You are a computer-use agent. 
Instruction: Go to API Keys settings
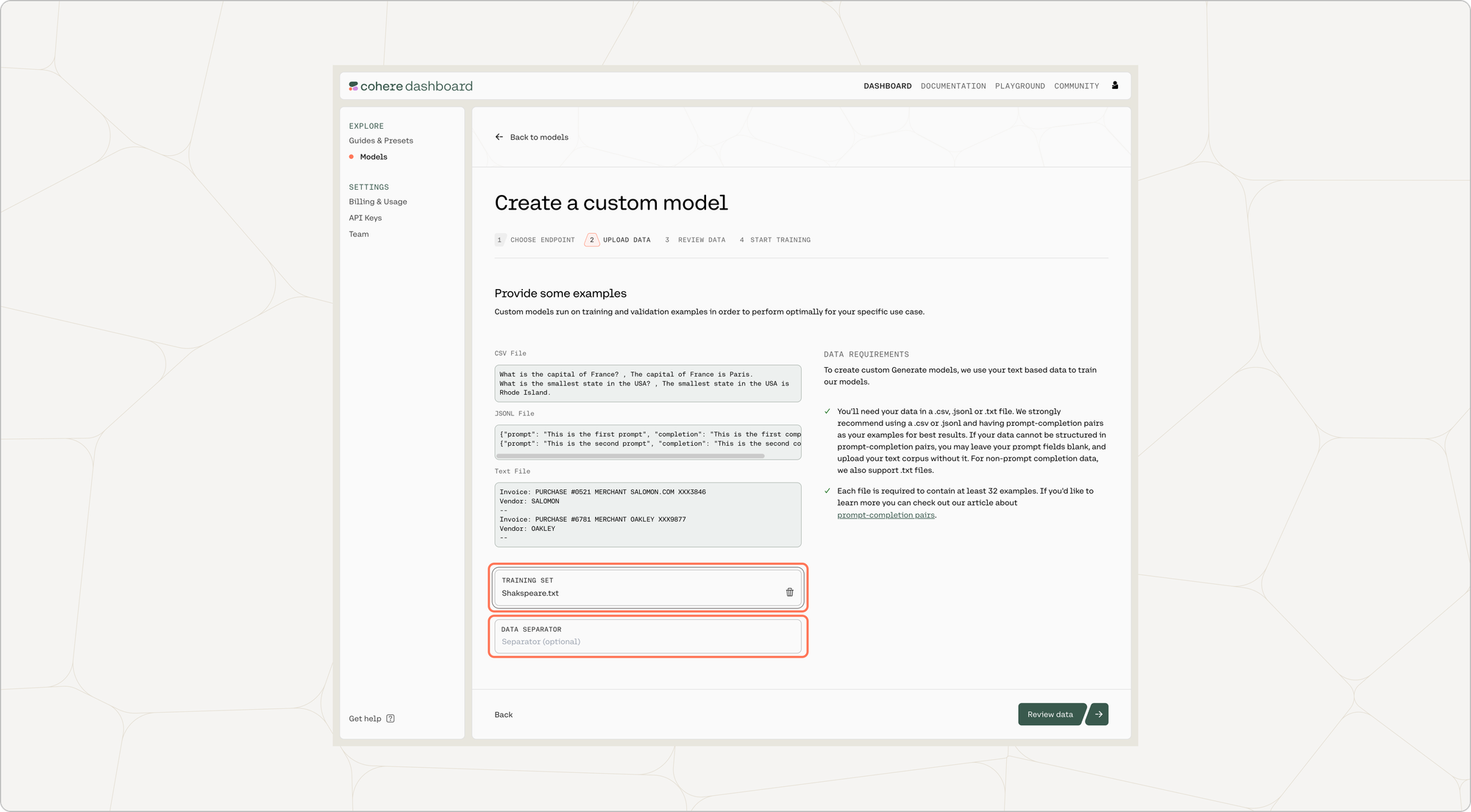click(x=365, y=218)
